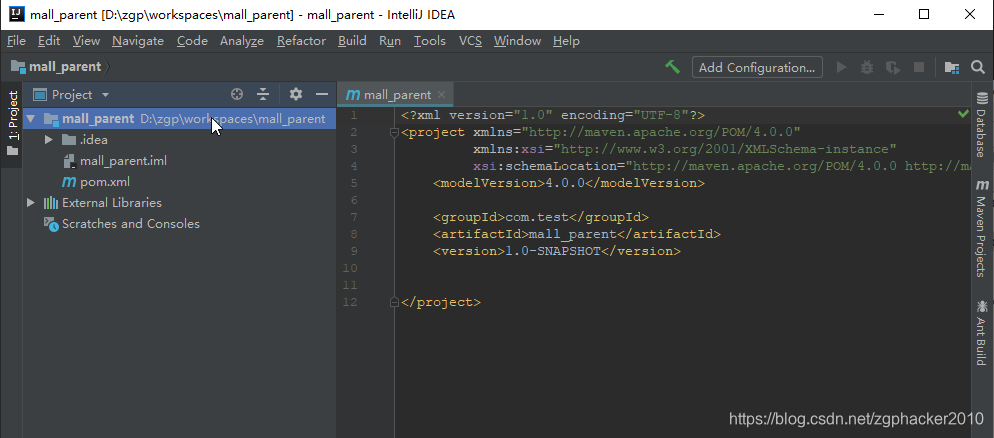Open the Run menu
994x438 pixels.
(390, 41)
